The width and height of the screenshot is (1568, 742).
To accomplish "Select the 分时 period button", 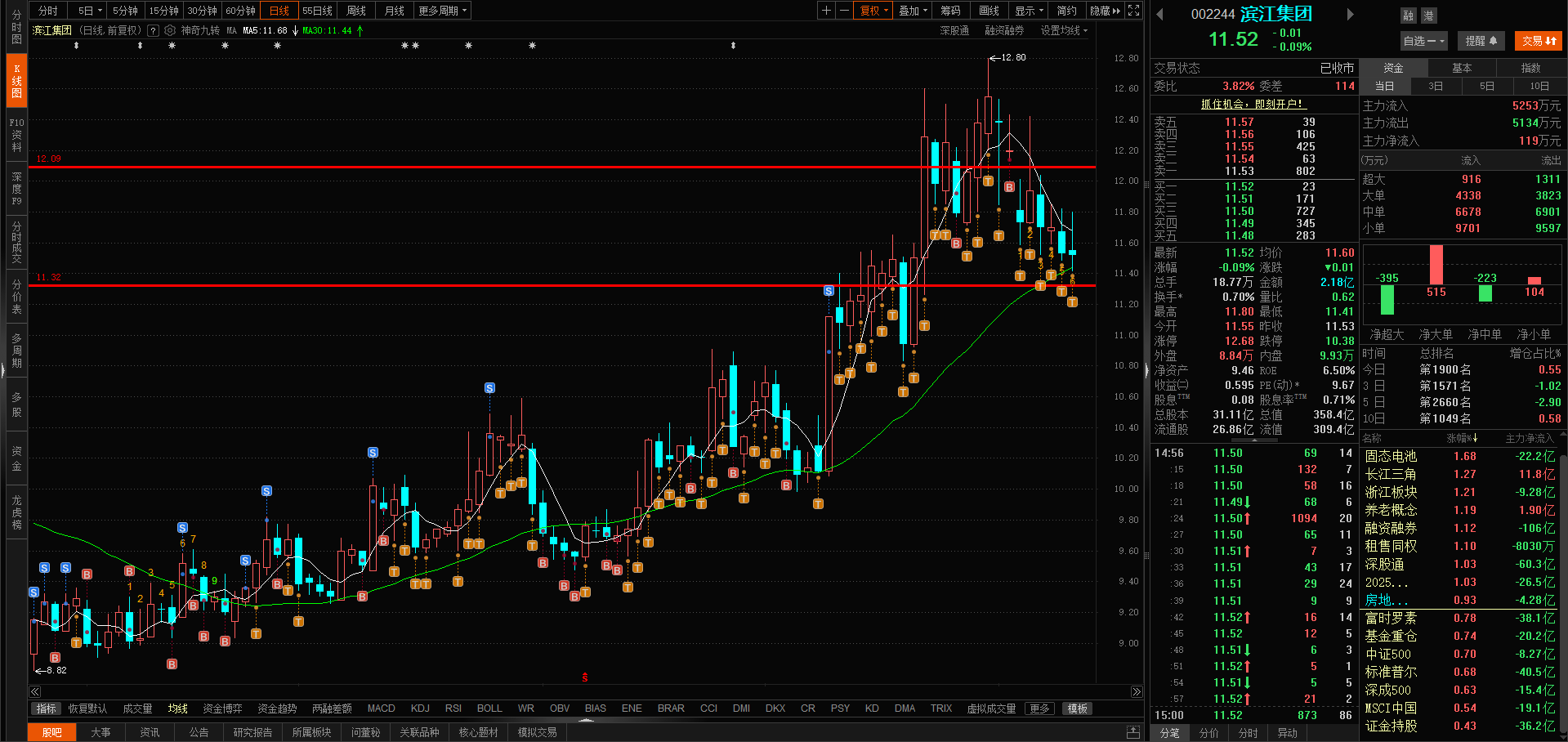I will [x=48, y=11].
